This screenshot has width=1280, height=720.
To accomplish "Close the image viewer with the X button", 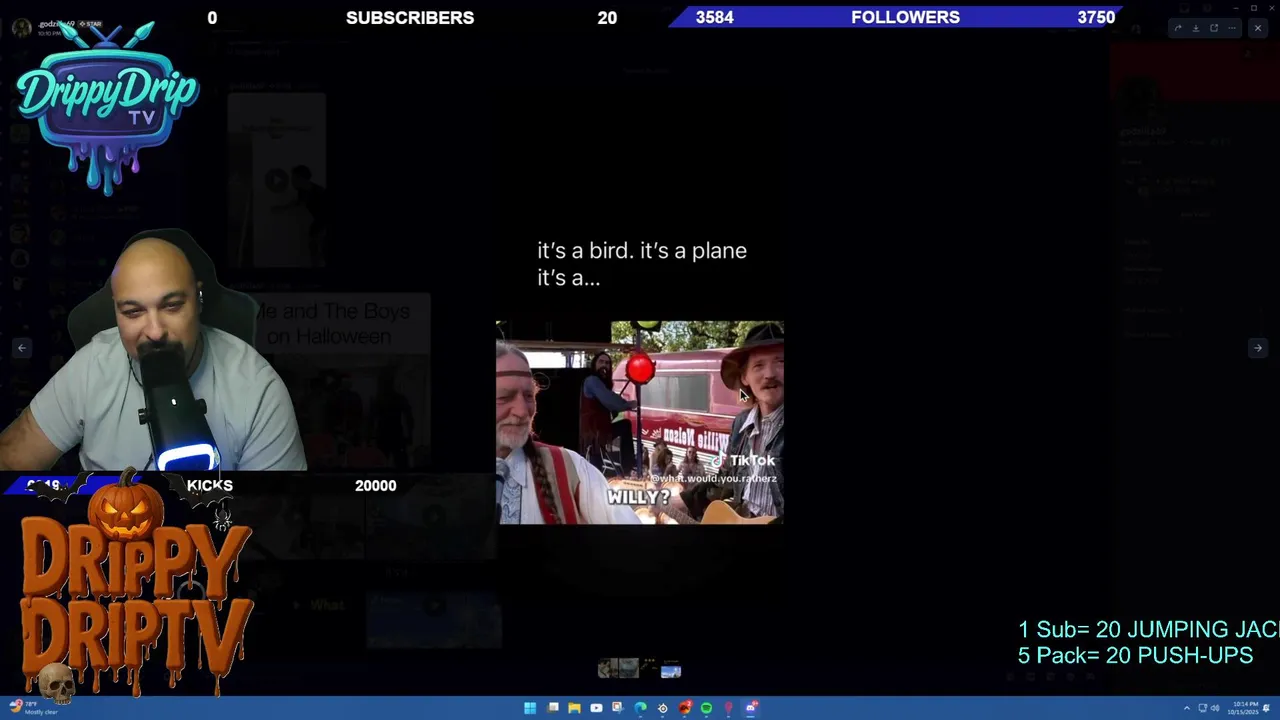I will [1258, 28].
